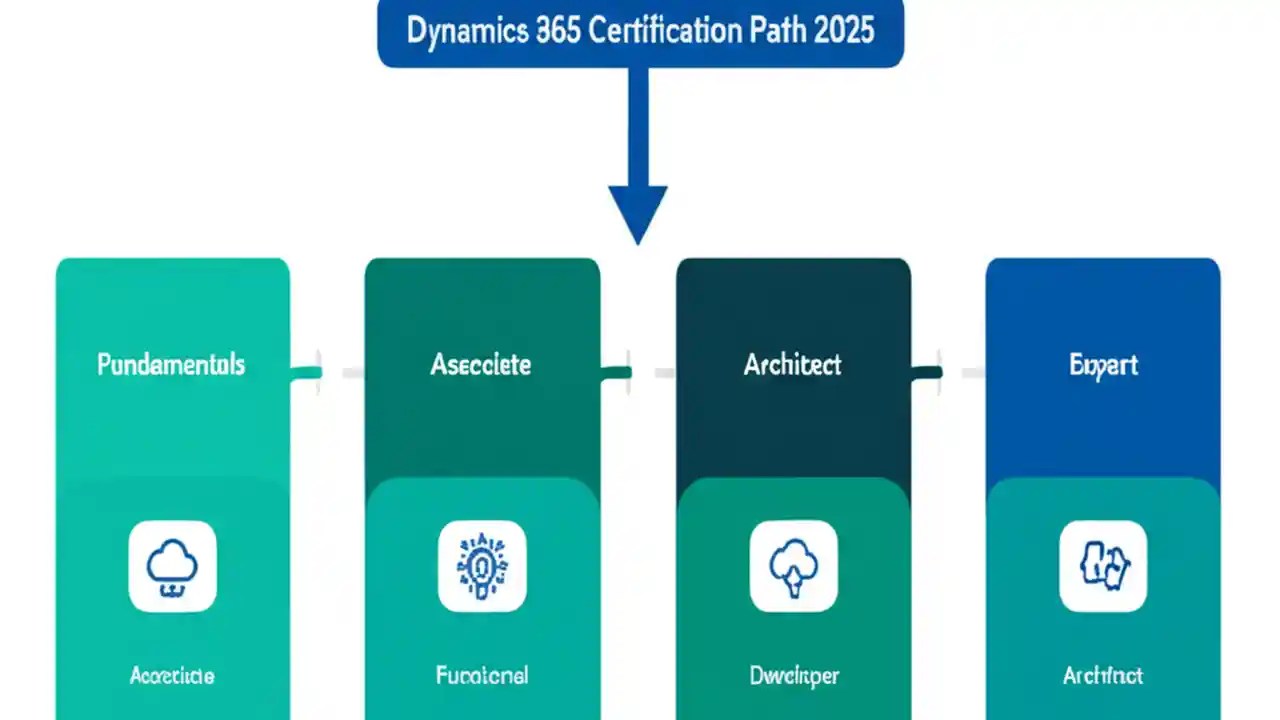Expand the Fundamentals card details
The height and width of the screenshot is (720, 1280).
pyautogui.click(x=172, y=365)
